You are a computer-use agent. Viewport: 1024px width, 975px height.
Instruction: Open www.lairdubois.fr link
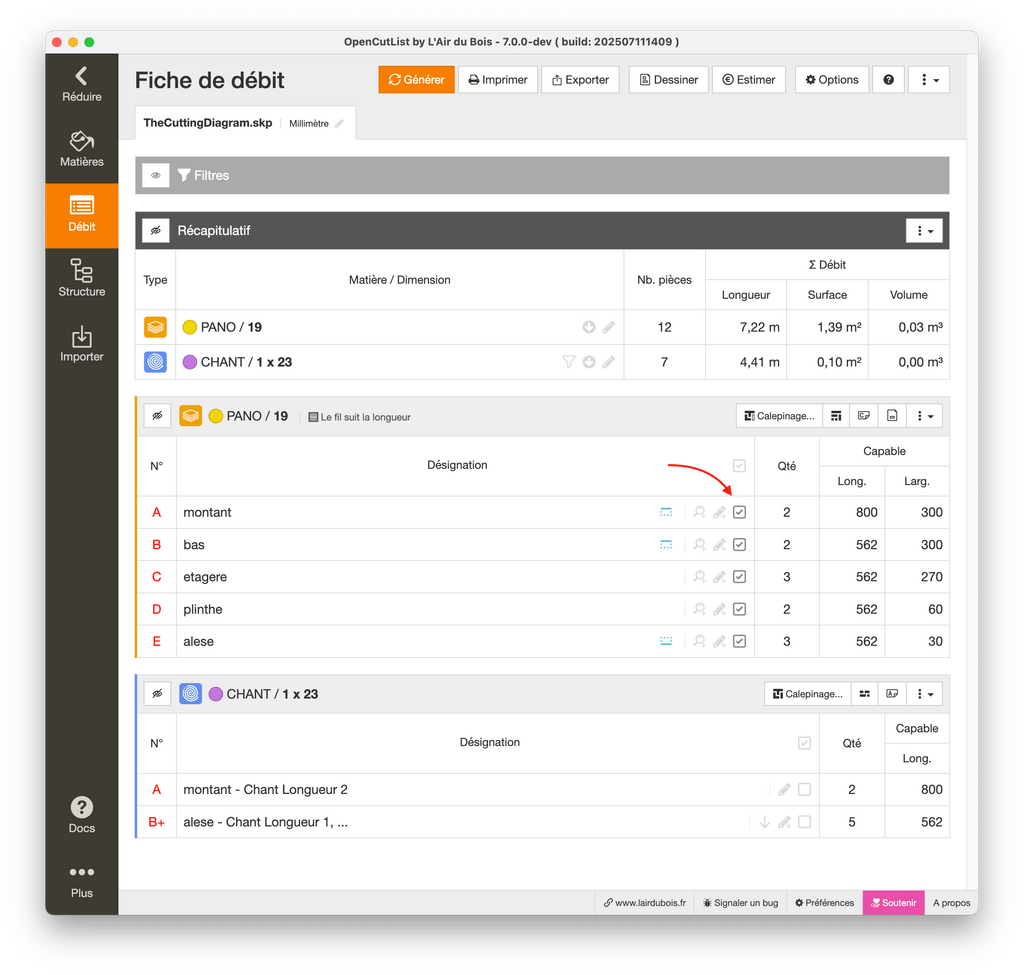(x=645, y=903)
